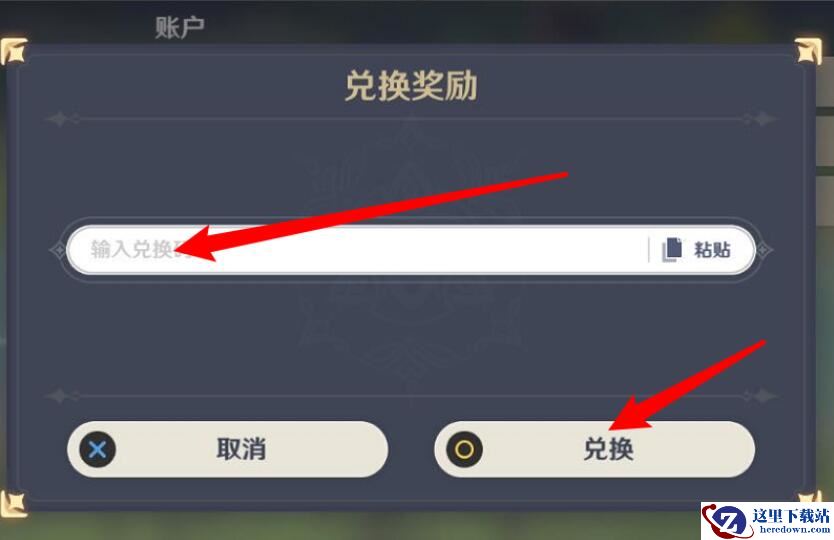Click the blue X icon on 取消

[x=97, y=450]
